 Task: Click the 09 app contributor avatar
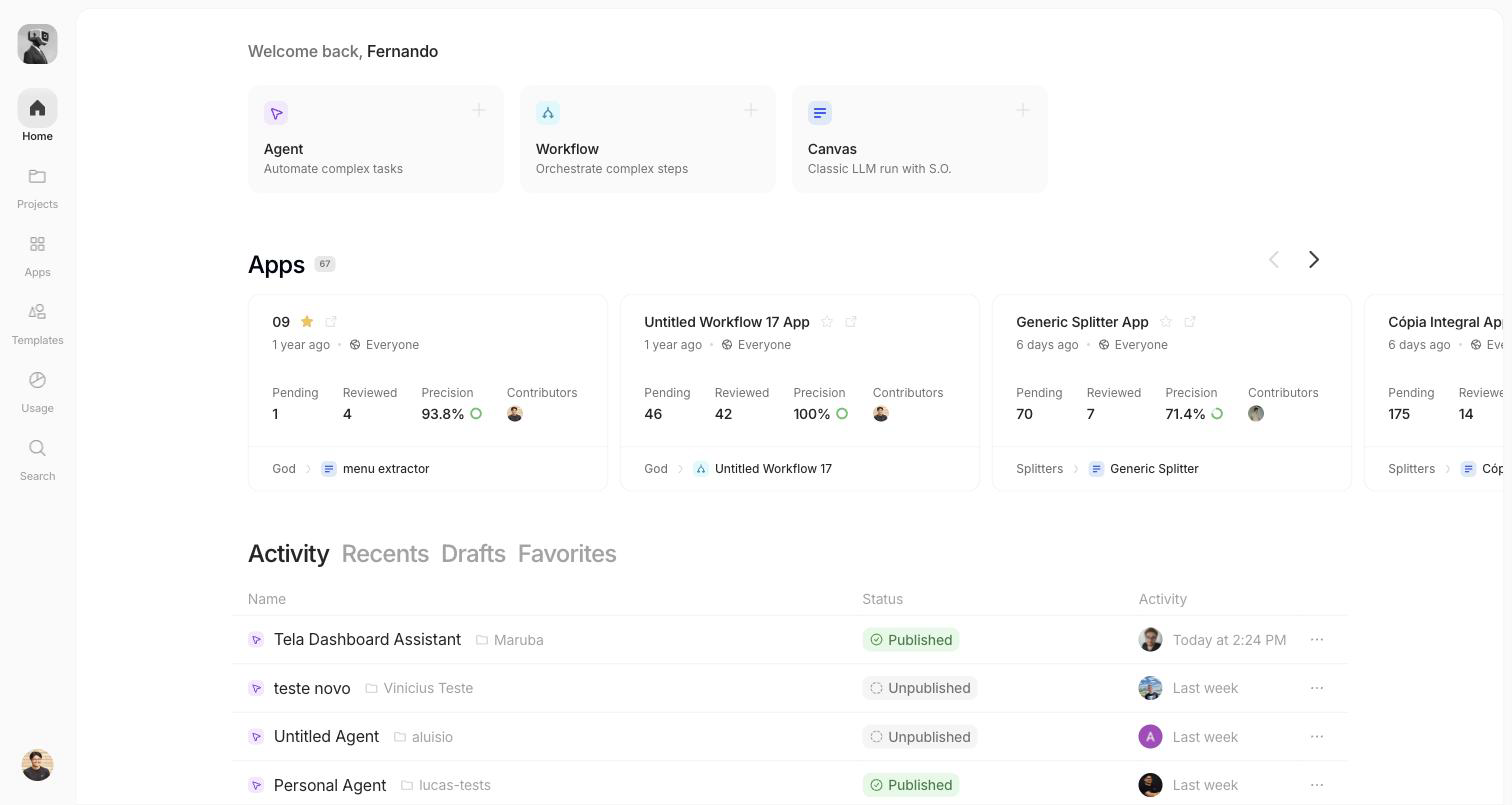click(515, 414)
